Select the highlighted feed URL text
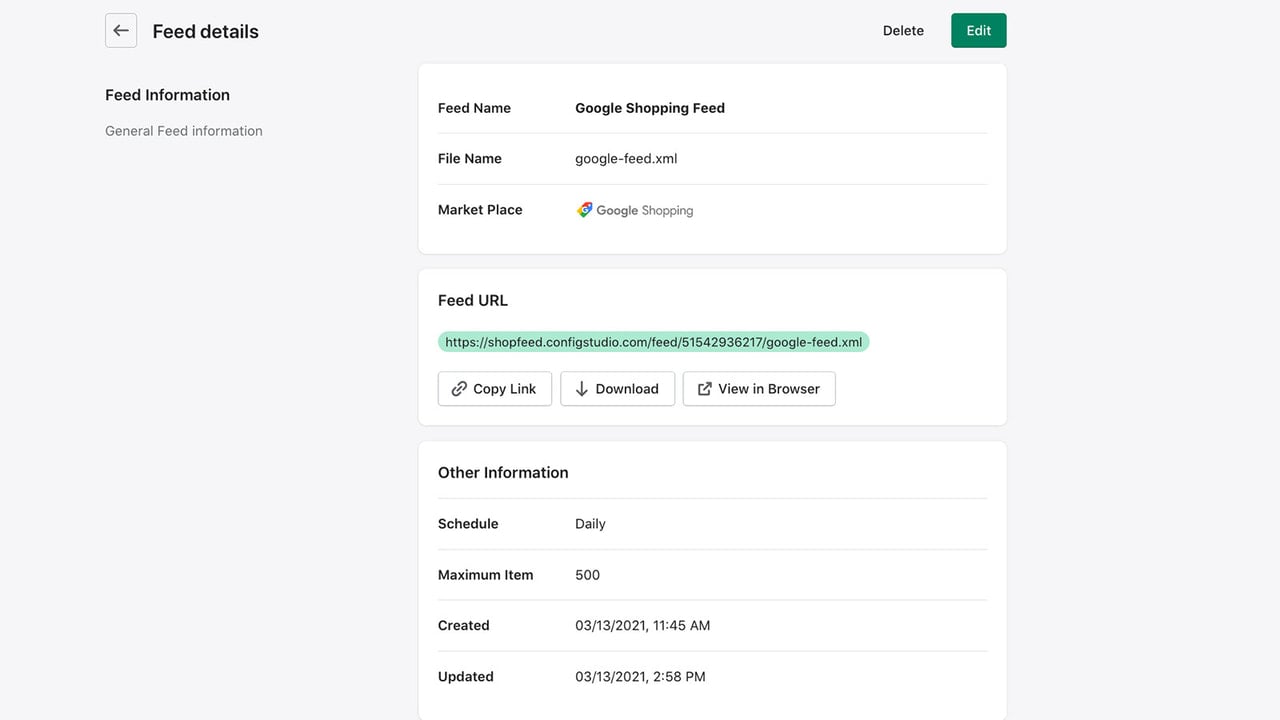The width and height of the screenshot is (1280, 720). (x=654, y=342)
